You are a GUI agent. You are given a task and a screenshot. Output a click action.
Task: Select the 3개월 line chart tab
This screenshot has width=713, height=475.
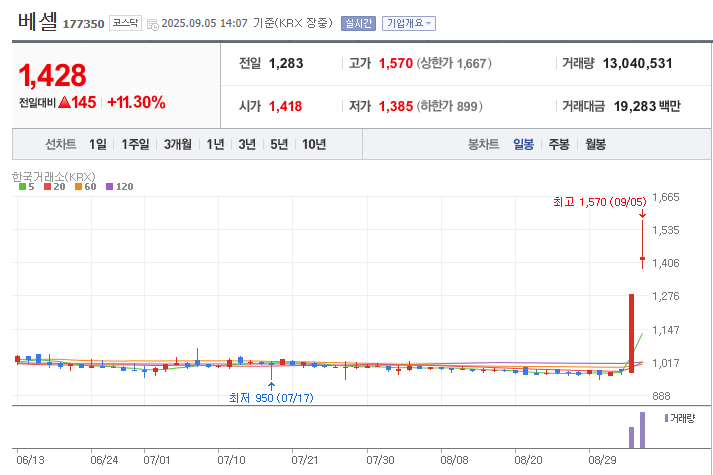tap(178, 145)
